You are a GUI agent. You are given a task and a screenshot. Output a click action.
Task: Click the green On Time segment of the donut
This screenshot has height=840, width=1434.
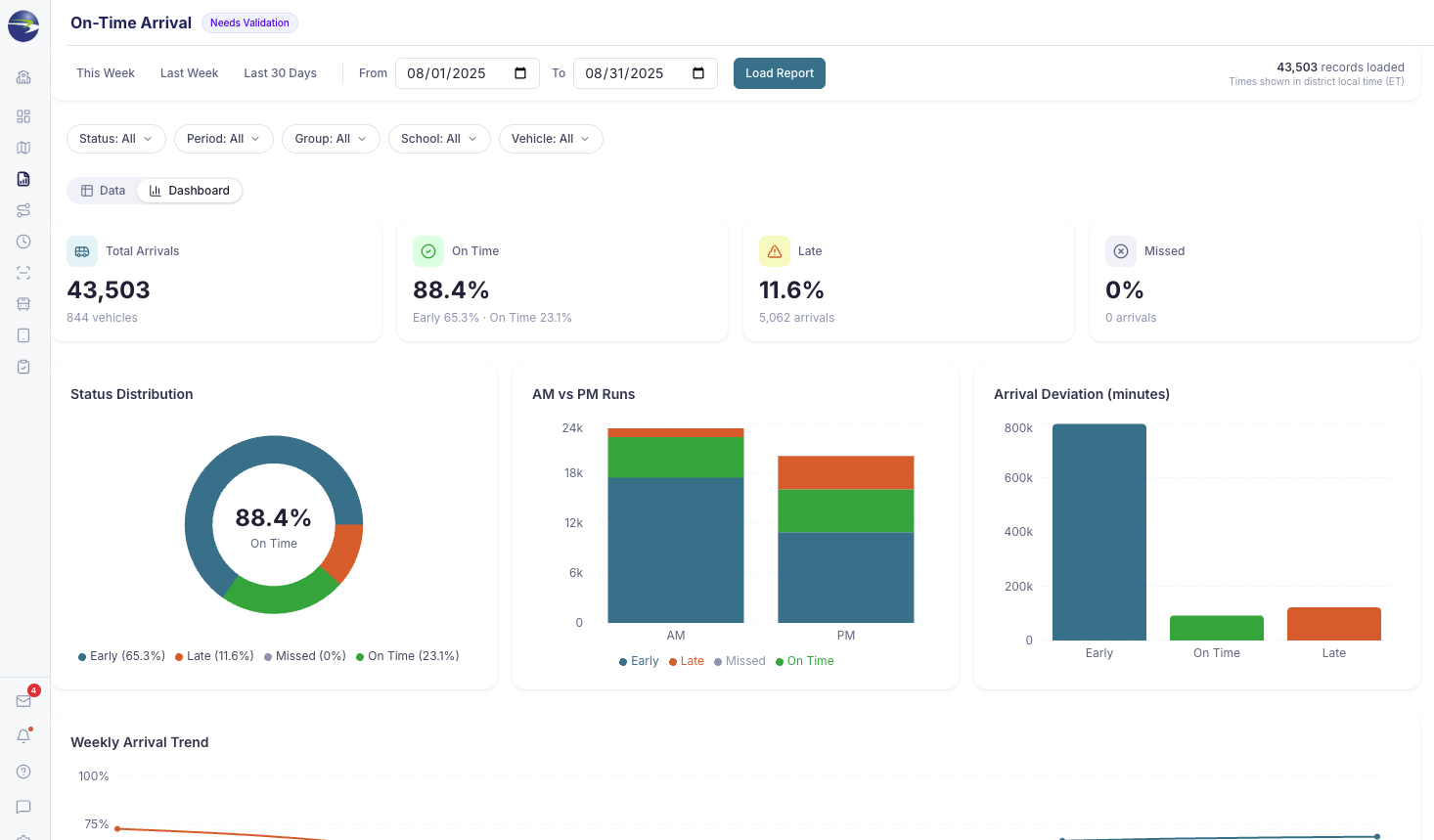coord(280,595)
